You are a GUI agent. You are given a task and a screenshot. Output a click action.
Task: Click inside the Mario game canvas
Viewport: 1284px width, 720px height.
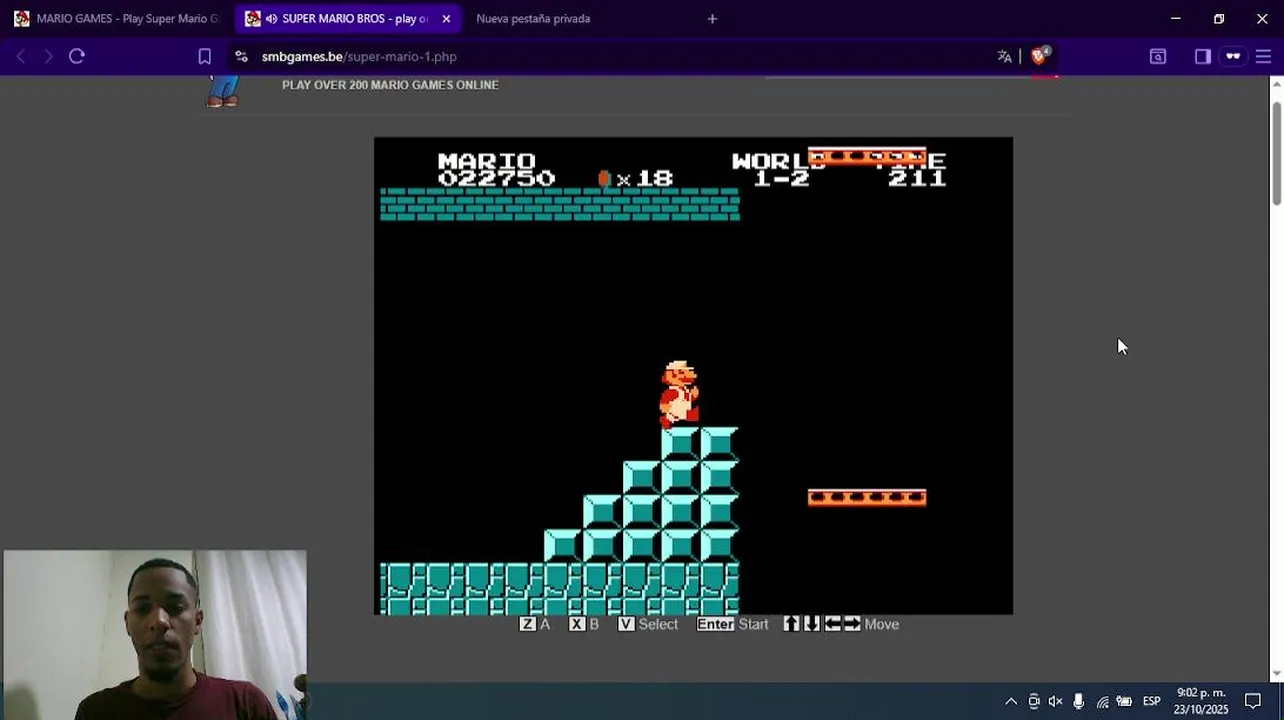click(693, 375)
